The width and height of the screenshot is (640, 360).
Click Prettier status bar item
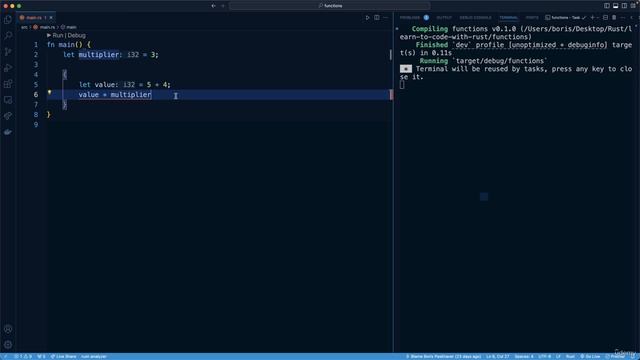615,356
